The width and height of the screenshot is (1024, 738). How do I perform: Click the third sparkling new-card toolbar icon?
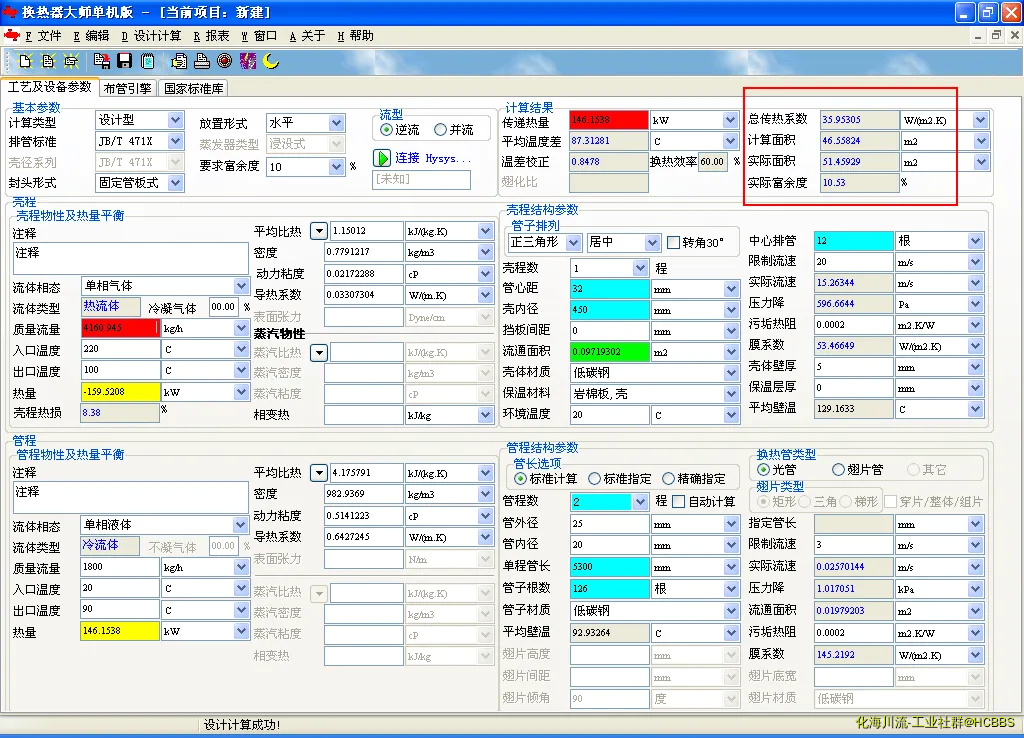click(x=71, y=61)
